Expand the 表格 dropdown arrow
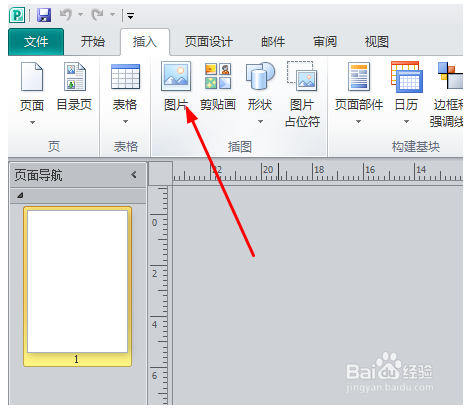The height and width of the screenshot is (409, 470). click(x=125, y=122)
